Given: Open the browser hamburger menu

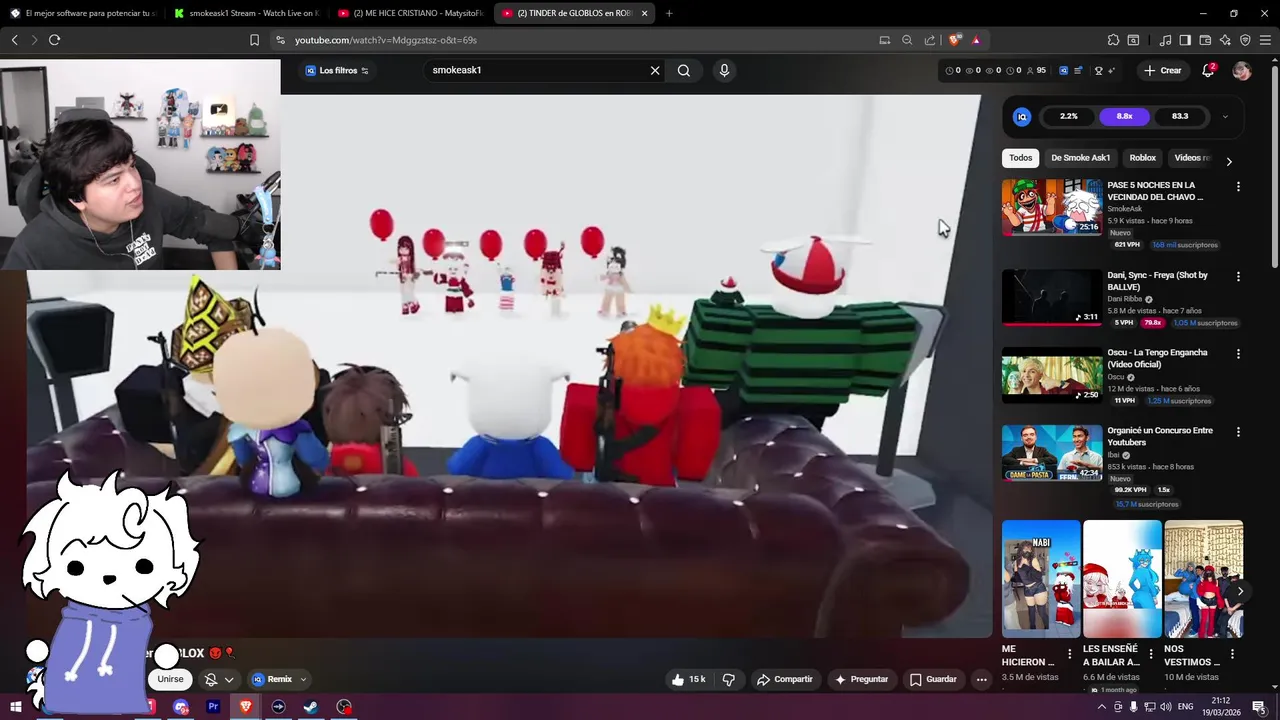Looking at the screenshot, I should coord(1265,40).
